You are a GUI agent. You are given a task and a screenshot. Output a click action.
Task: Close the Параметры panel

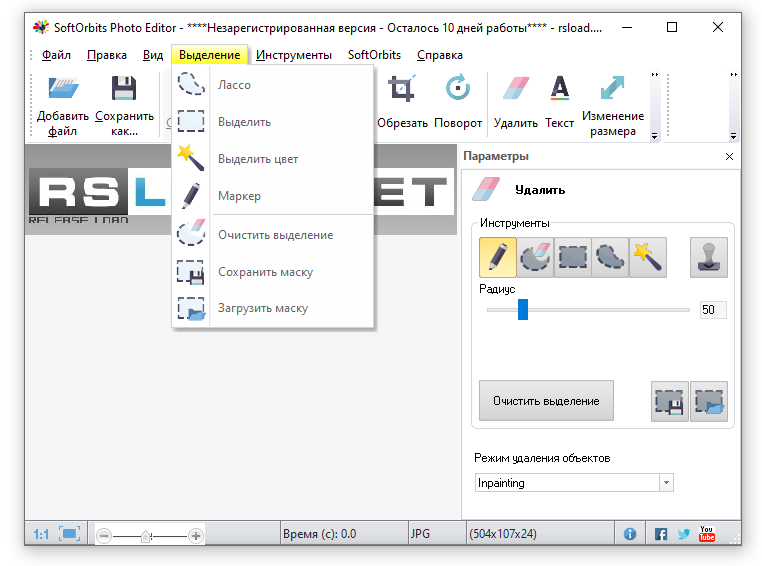point(729,156)
